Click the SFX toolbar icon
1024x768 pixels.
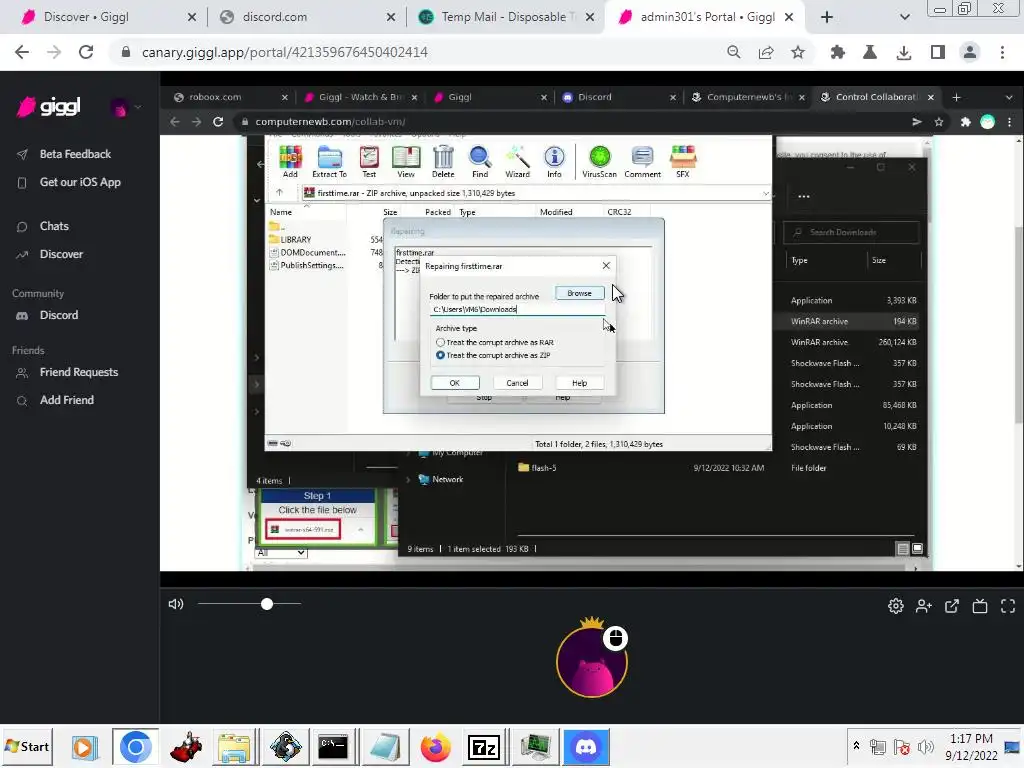682,161
